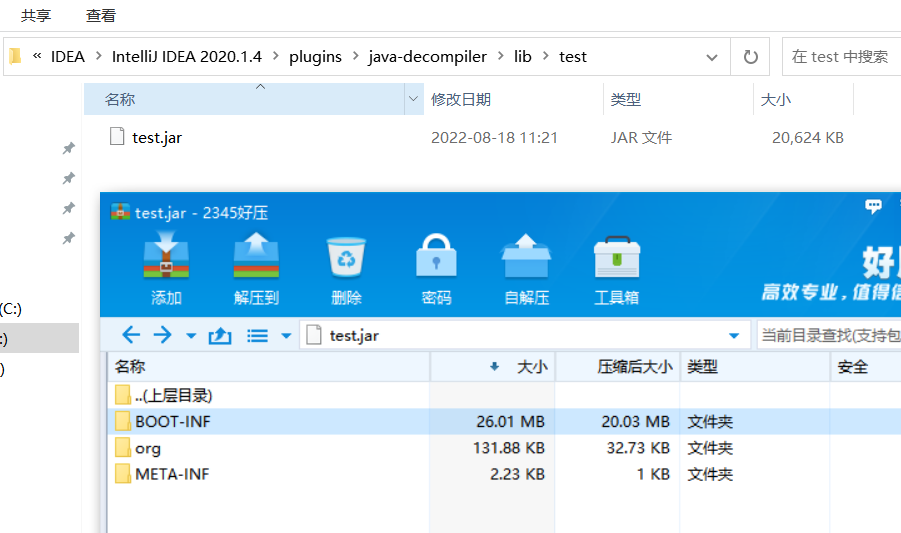Viewport: 901px width, 533px height.
Task: Click the lib breadcrumb segment
Action: 523,56
